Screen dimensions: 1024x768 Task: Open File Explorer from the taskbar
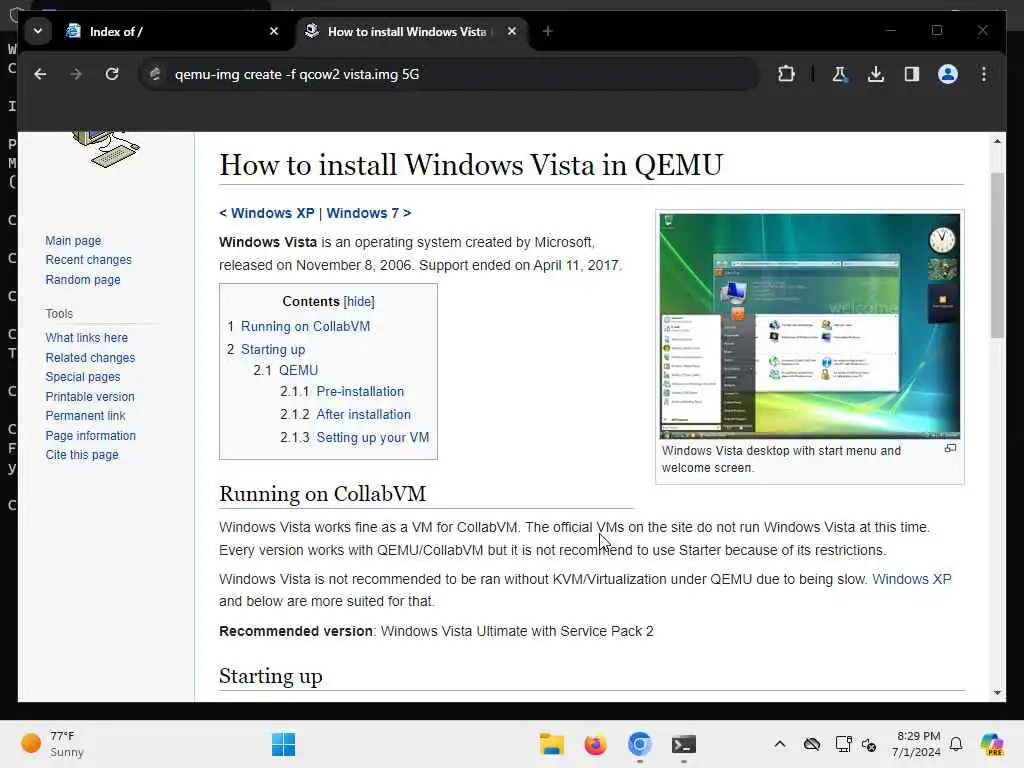coord(552,744)
